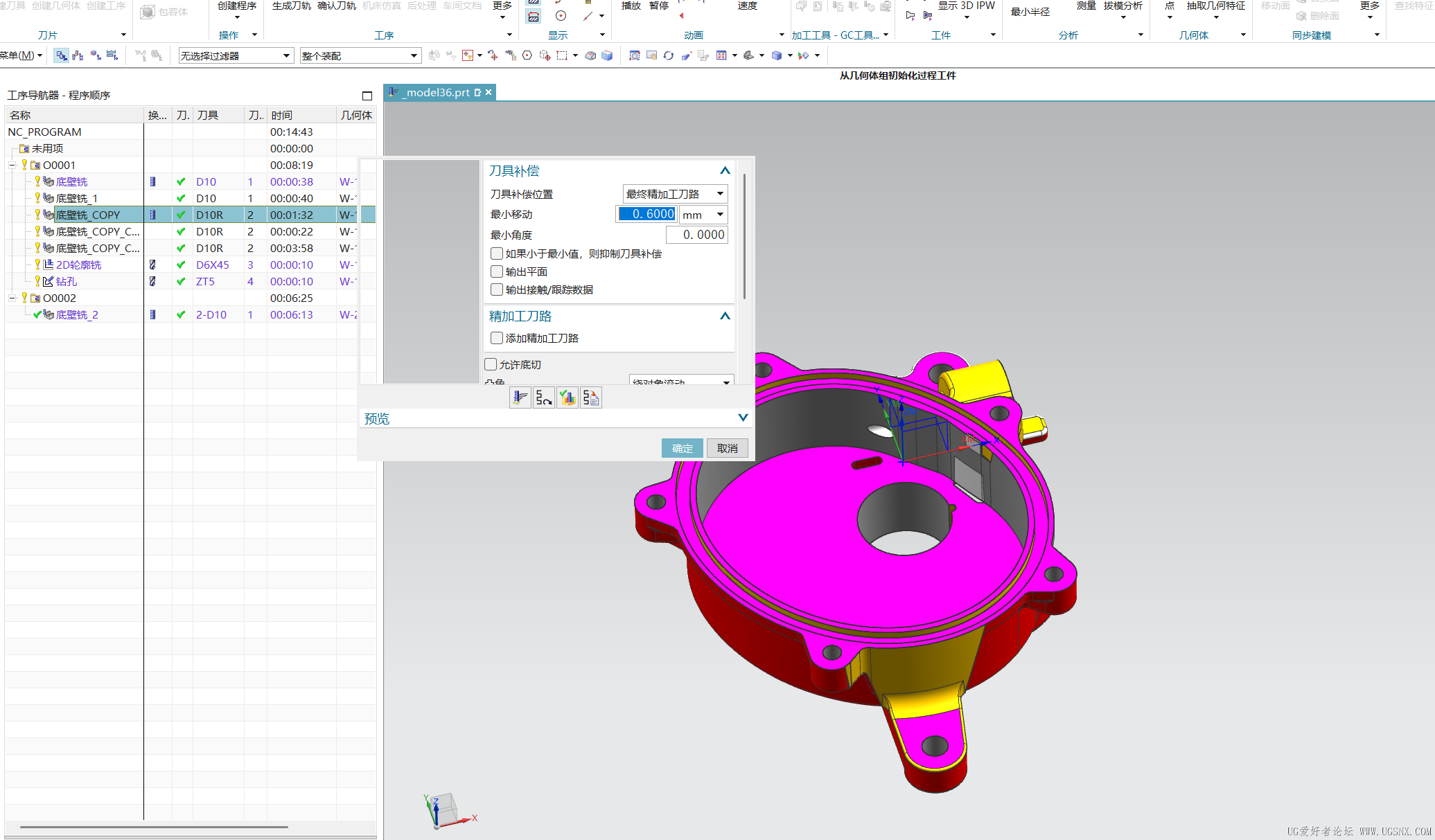Expand the 预览 section
Image resolution: width=1435 pixels, height=840 pixels.
[743, 418]
